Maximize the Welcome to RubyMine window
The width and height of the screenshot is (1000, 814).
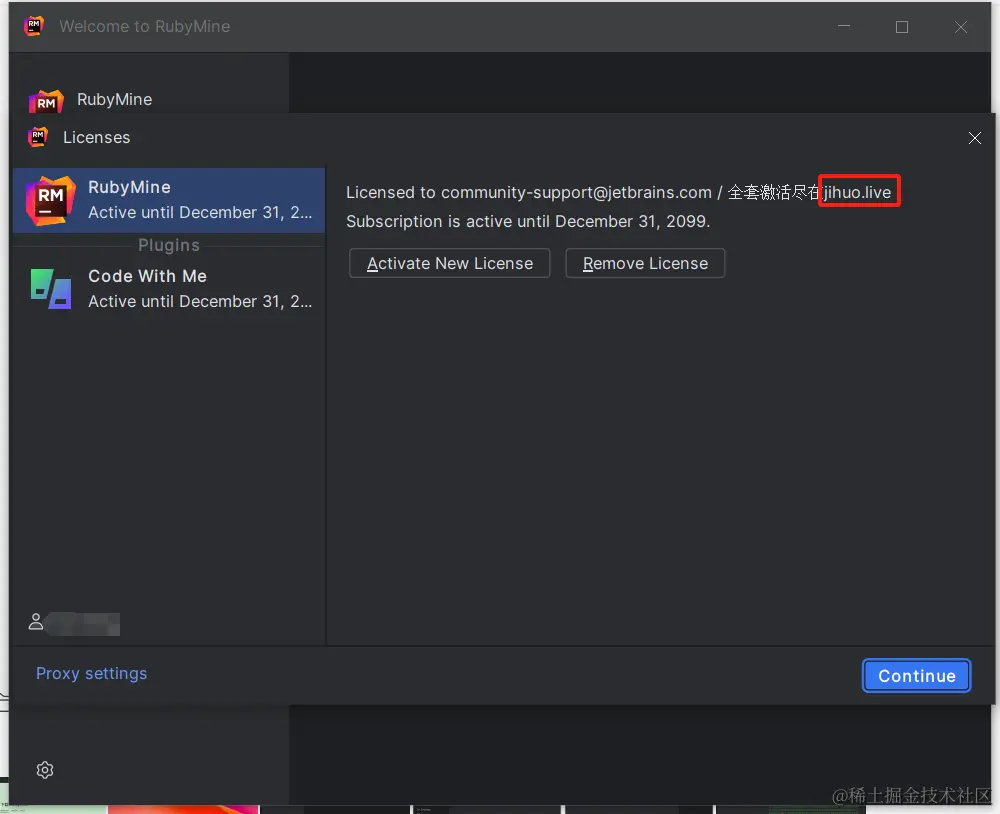902,27
